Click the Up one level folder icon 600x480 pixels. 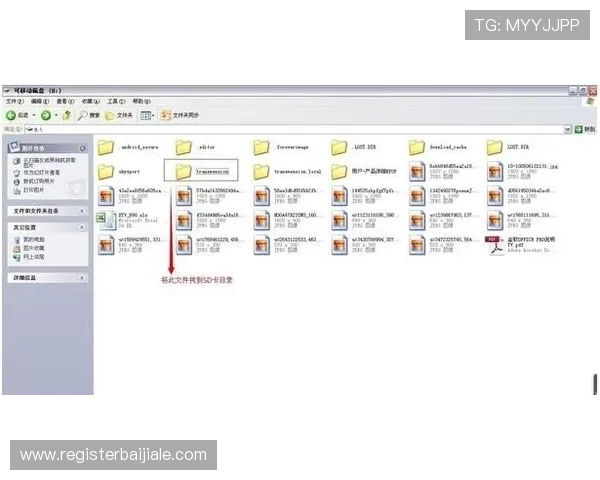click(x=67, y=115)
